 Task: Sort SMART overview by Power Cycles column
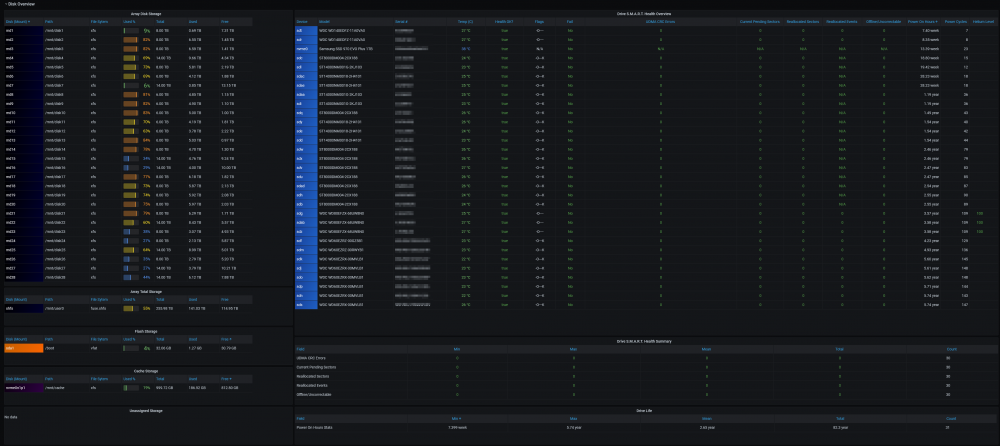956,22
